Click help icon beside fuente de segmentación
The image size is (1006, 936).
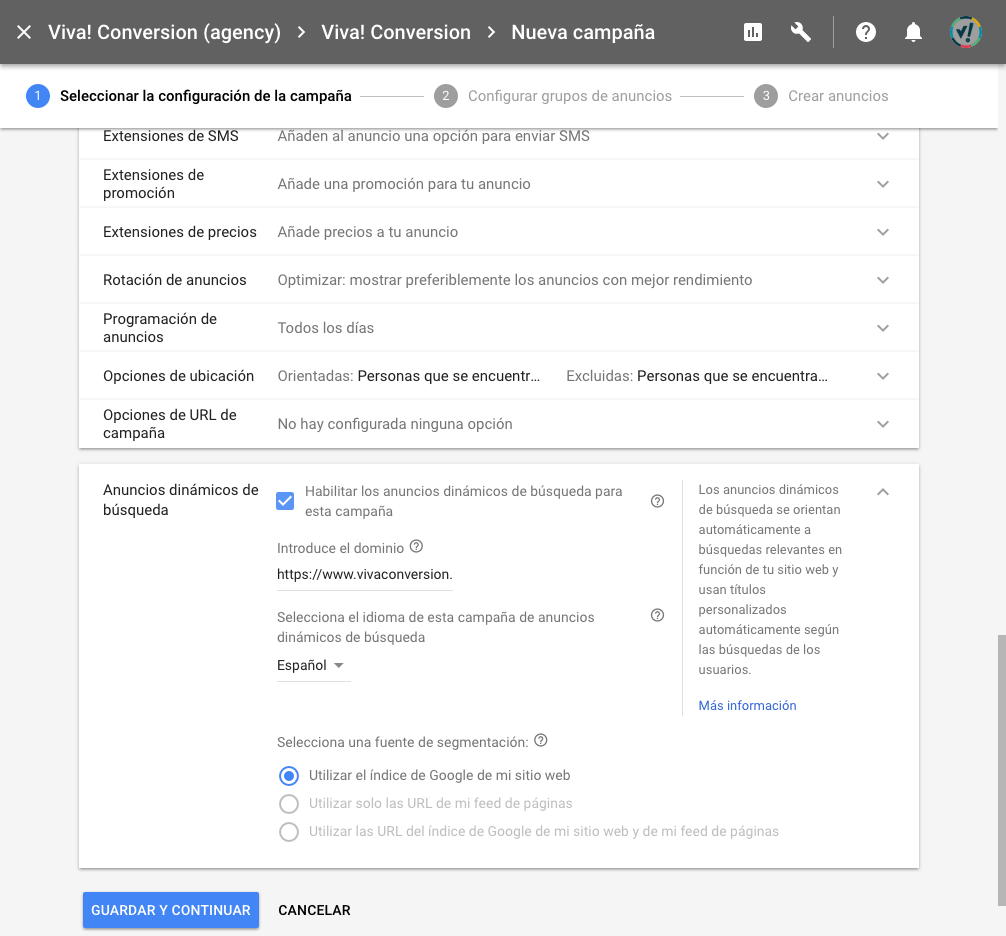[x=541, y=740]
